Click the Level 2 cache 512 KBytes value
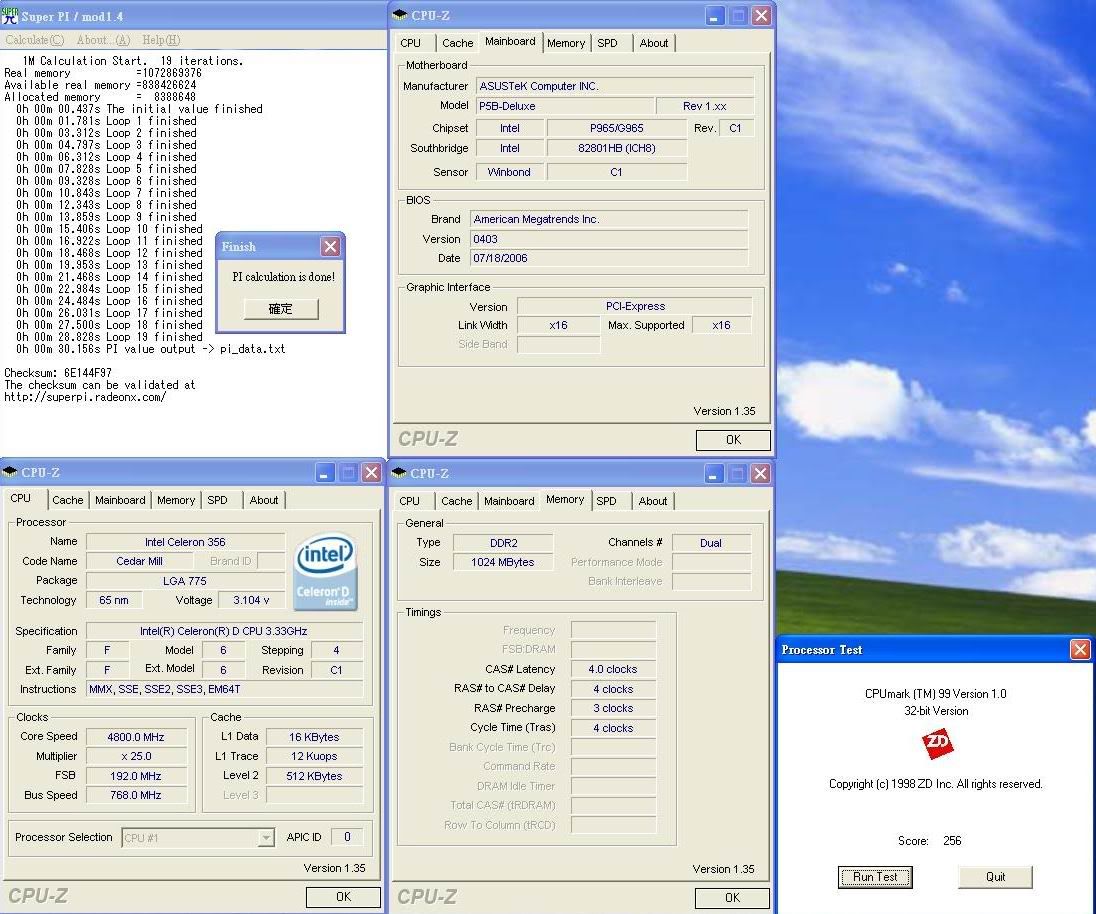 point(315,776)
